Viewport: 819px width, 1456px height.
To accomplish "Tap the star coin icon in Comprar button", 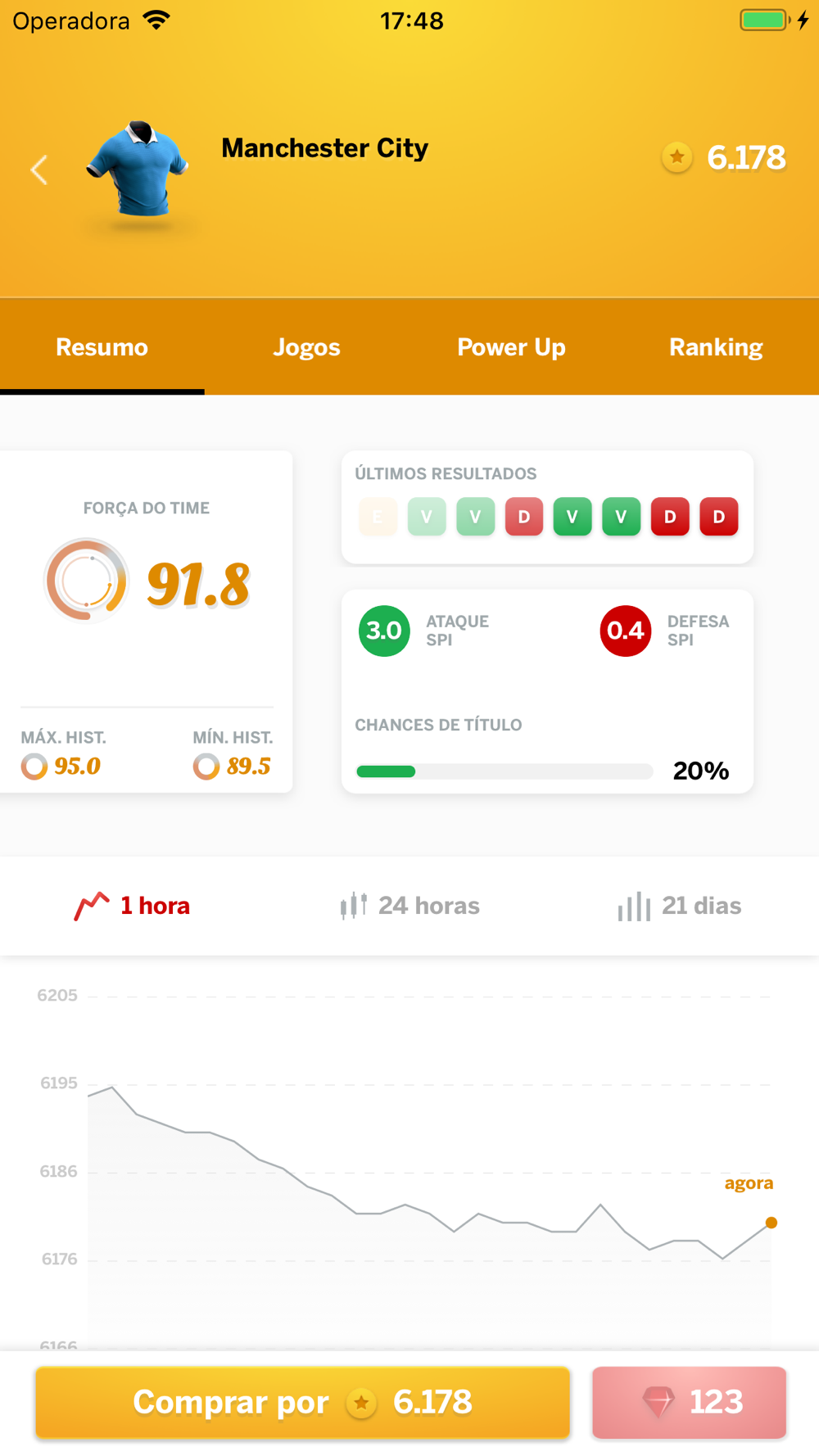I will point(361,1403).
